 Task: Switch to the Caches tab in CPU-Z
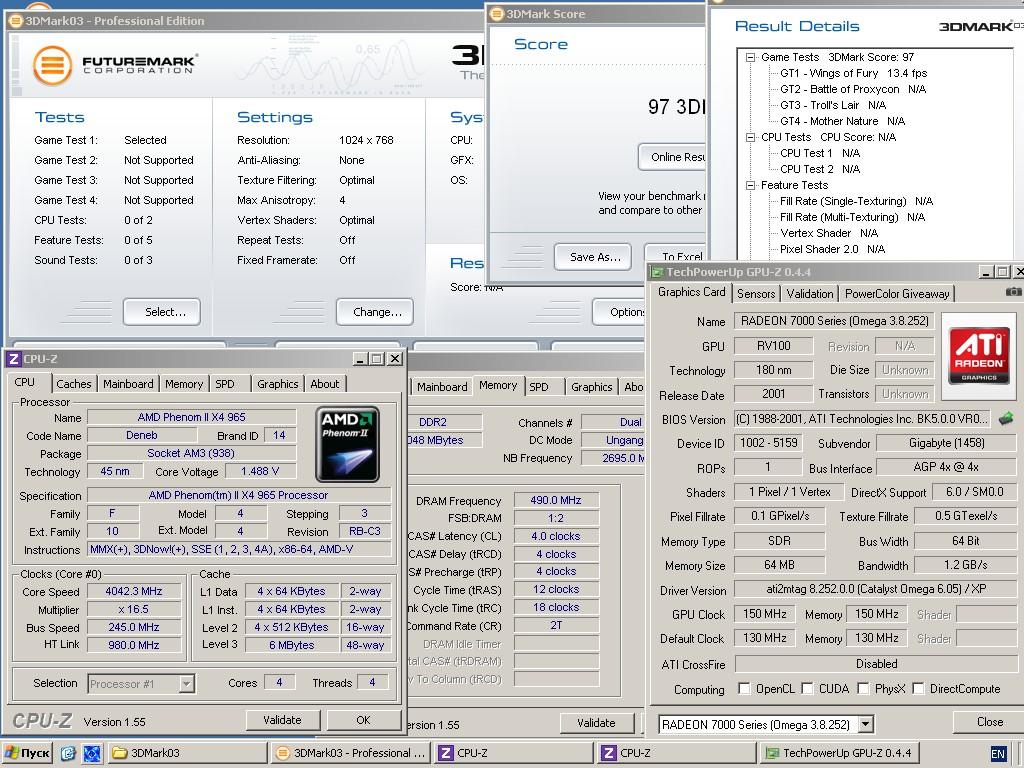(x=74, y=384)
